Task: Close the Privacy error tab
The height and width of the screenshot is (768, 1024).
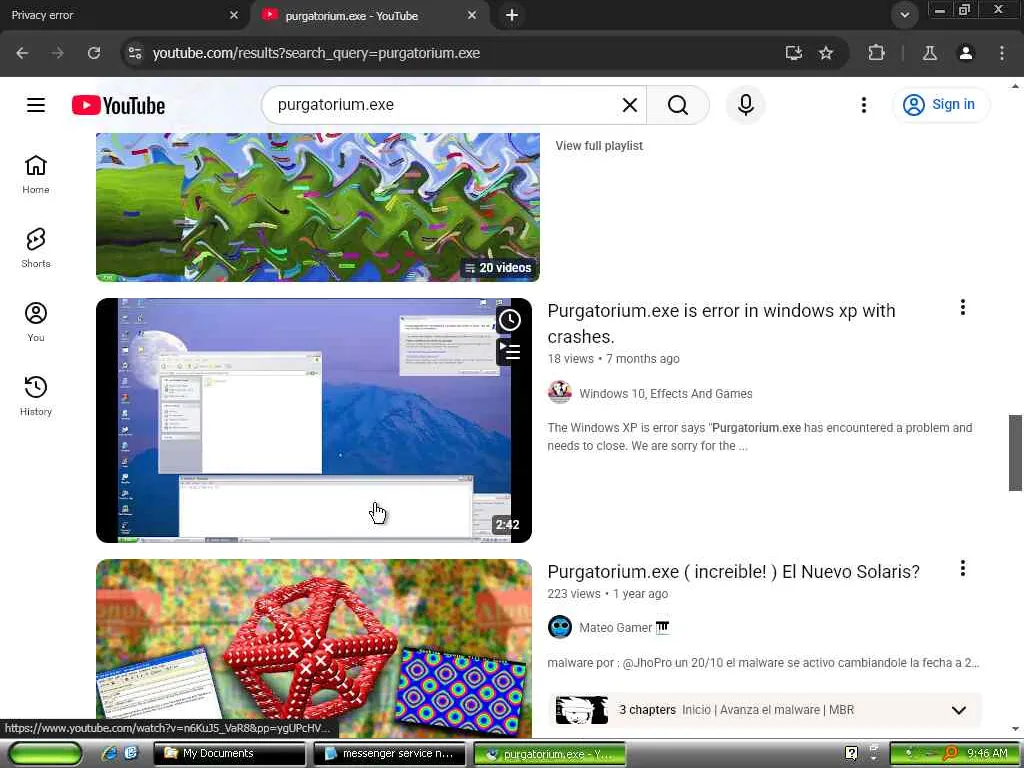Action: point(234,15)
